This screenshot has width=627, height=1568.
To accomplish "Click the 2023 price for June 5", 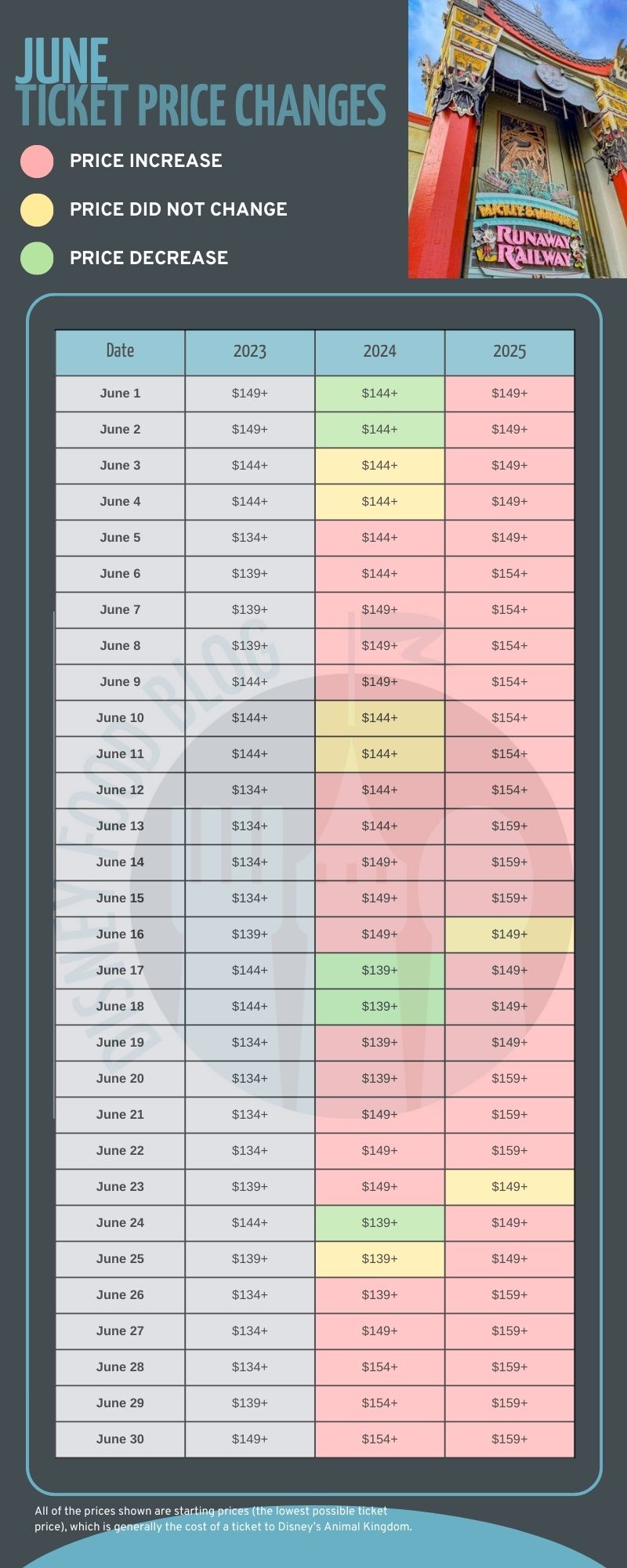I will [x=250, y=538].
